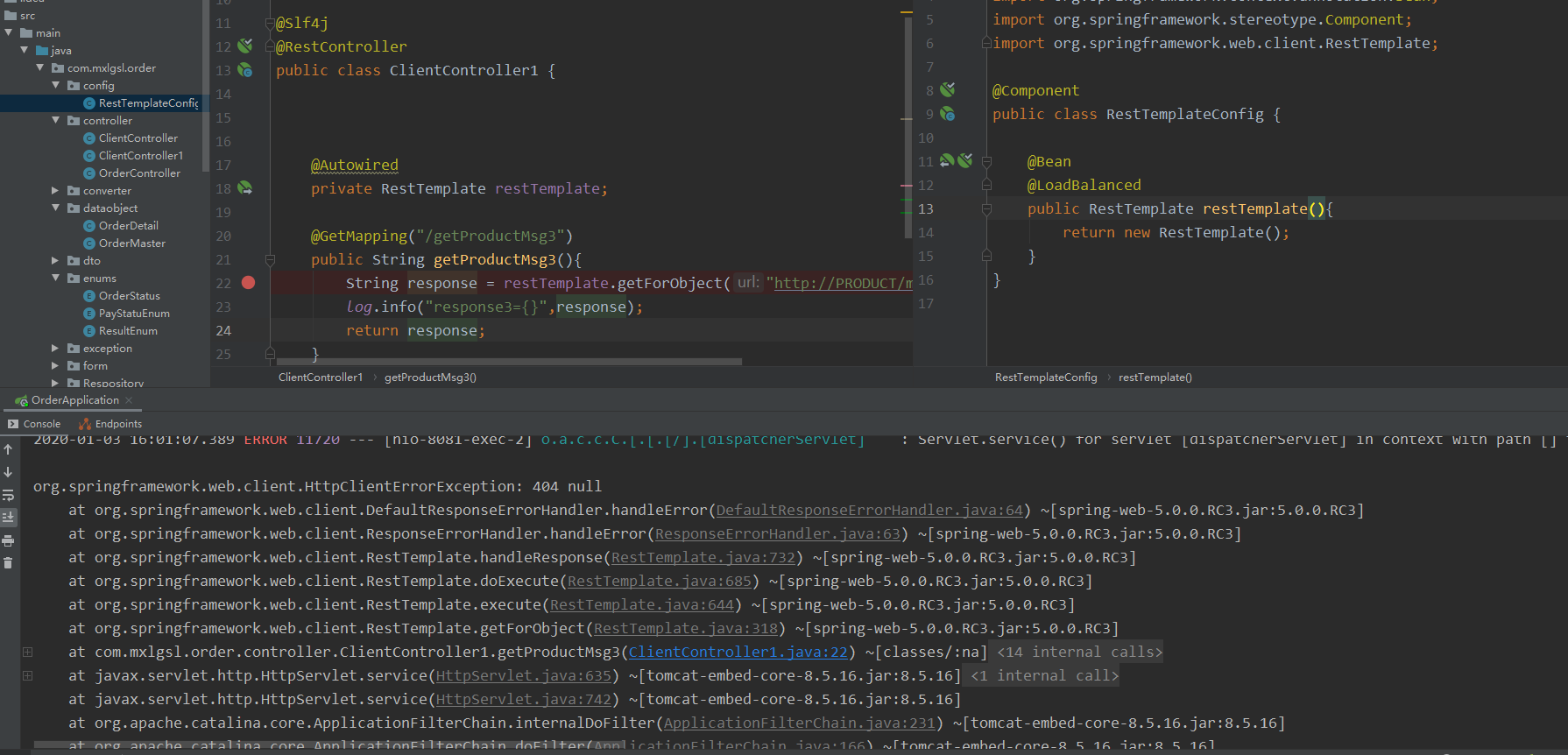Collapse the main folder
Viewport: 1568px width, 755px height.
coord(9,33)
